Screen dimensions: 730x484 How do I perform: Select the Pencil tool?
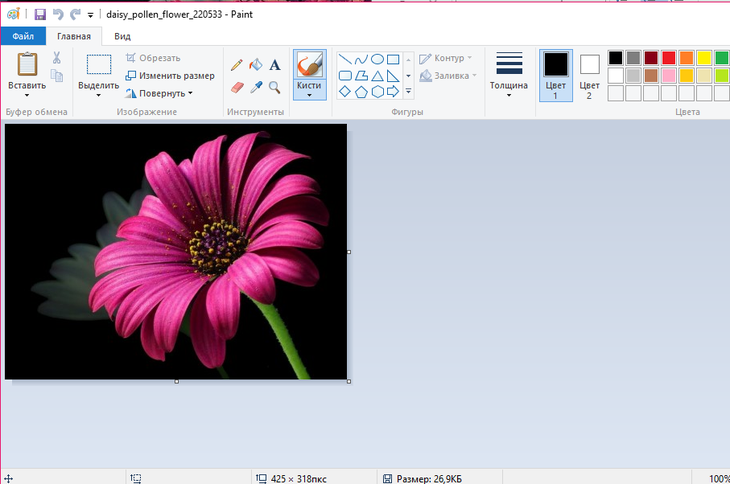click(237, 65)
